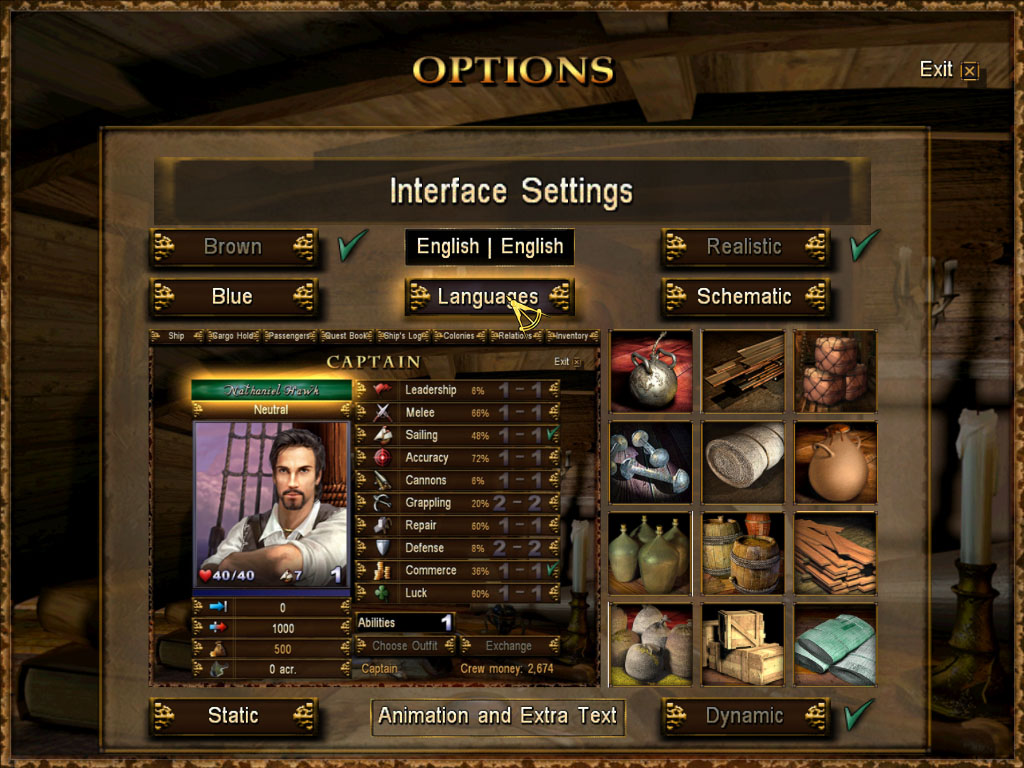Switch to Schematic interface style
The image size is (1024, 768).
pyautogui.click(x=745, y=296)
